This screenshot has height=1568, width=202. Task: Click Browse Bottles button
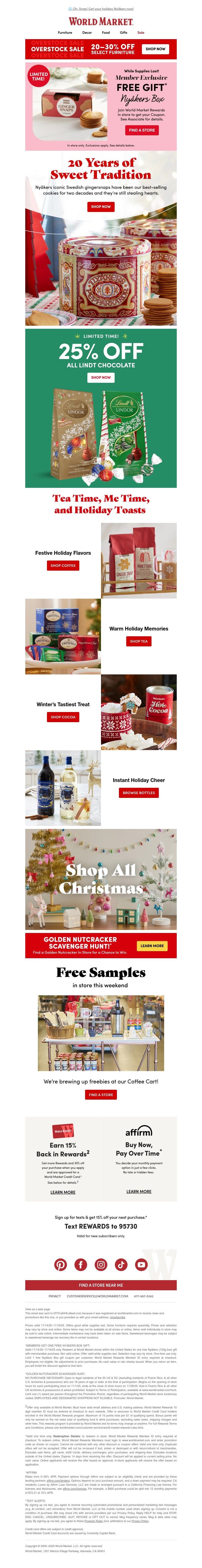[139, 793]
